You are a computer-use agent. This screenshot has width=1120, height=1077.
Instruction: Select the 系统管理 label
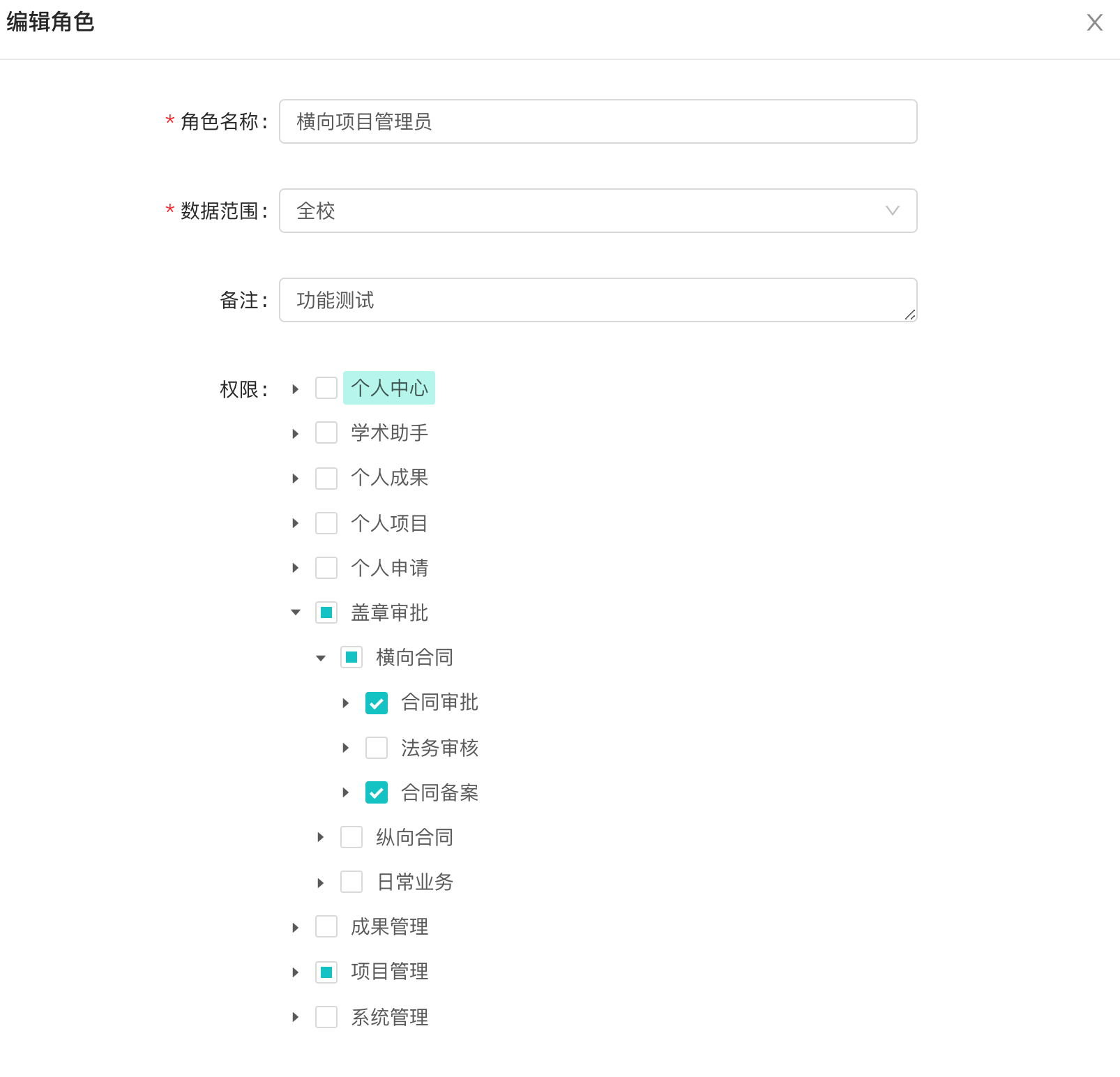389,1017
